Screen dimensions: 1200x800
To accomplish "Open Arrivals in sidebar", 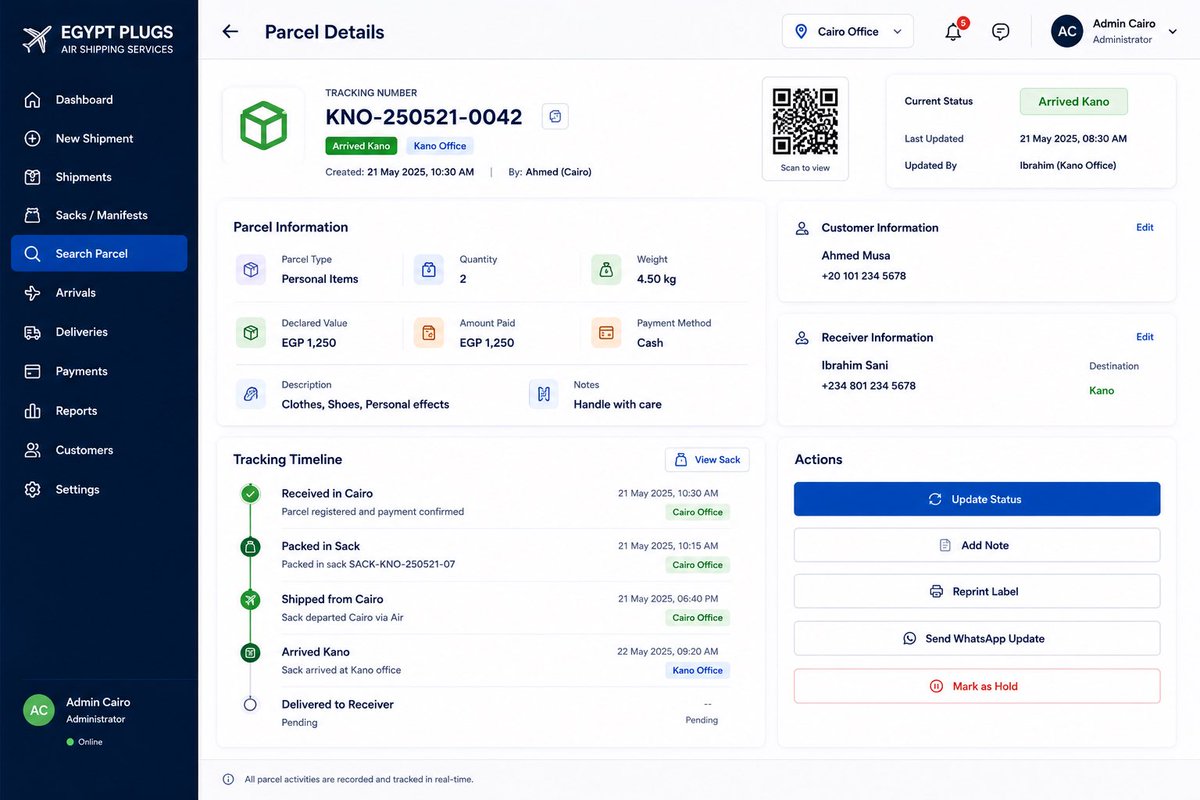I will point(99,293).
